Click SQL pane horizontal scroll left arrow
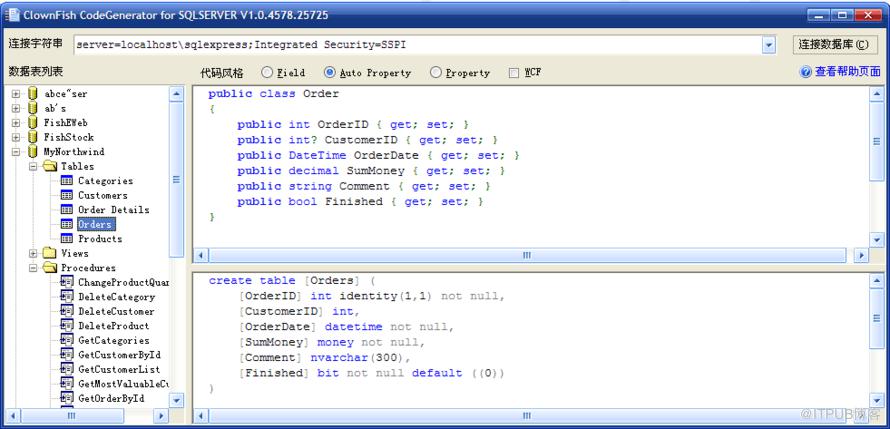The image size is (890, 429). (x=201, y=416)
